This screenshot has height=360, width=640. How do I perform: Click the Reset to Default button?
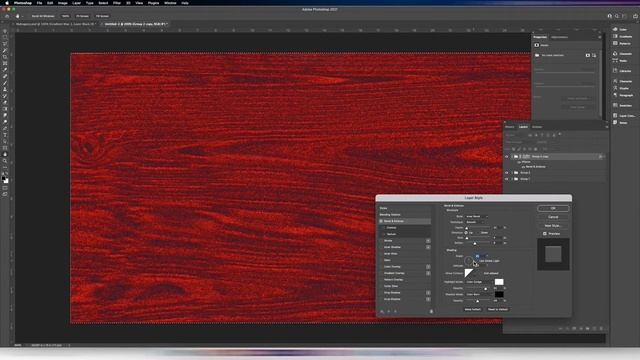tap(498, 309)
